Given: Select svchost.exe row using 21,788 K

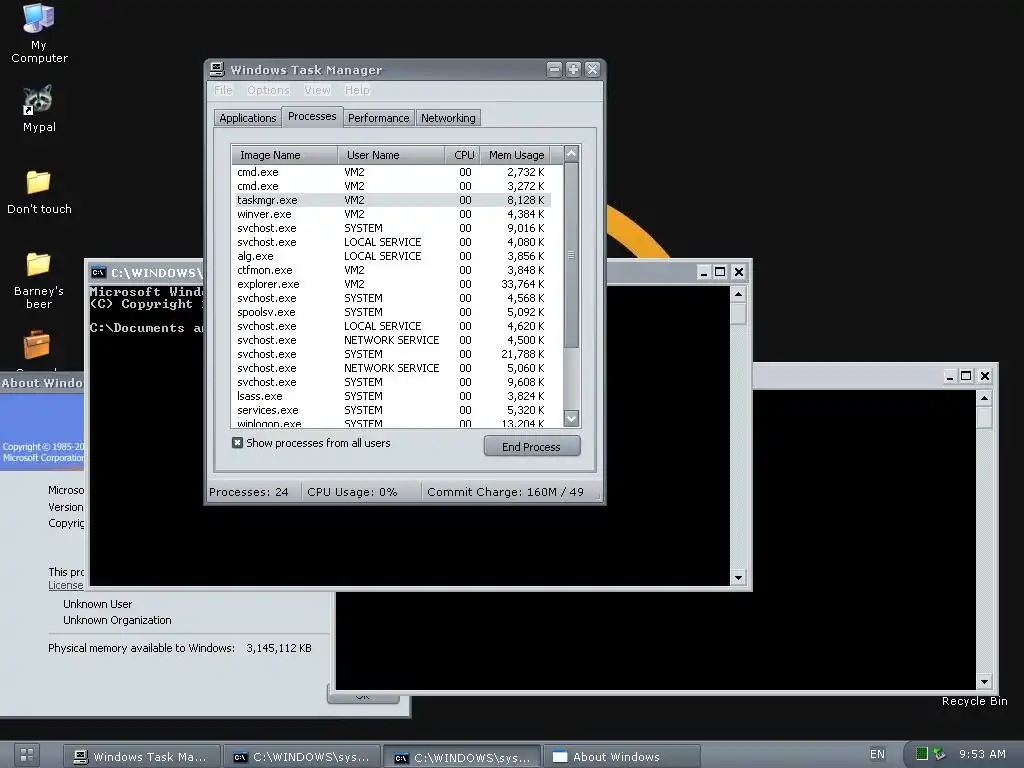Looking at the screenshot, I should (x=393, y=354).
